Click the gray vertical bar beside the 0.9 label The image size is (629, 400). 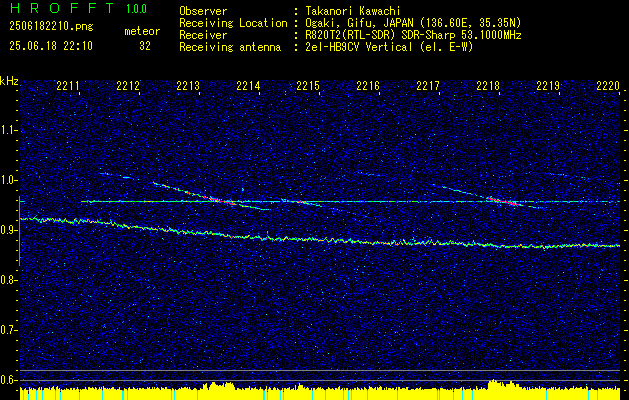click(x=19, y=231)
